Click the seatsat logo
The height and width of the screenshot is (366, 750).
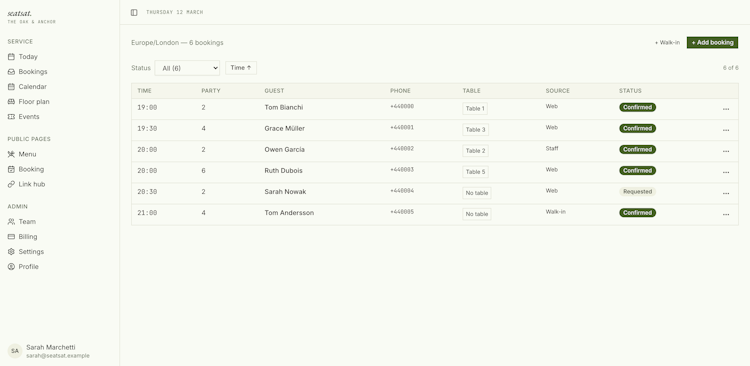pos(20,13)
